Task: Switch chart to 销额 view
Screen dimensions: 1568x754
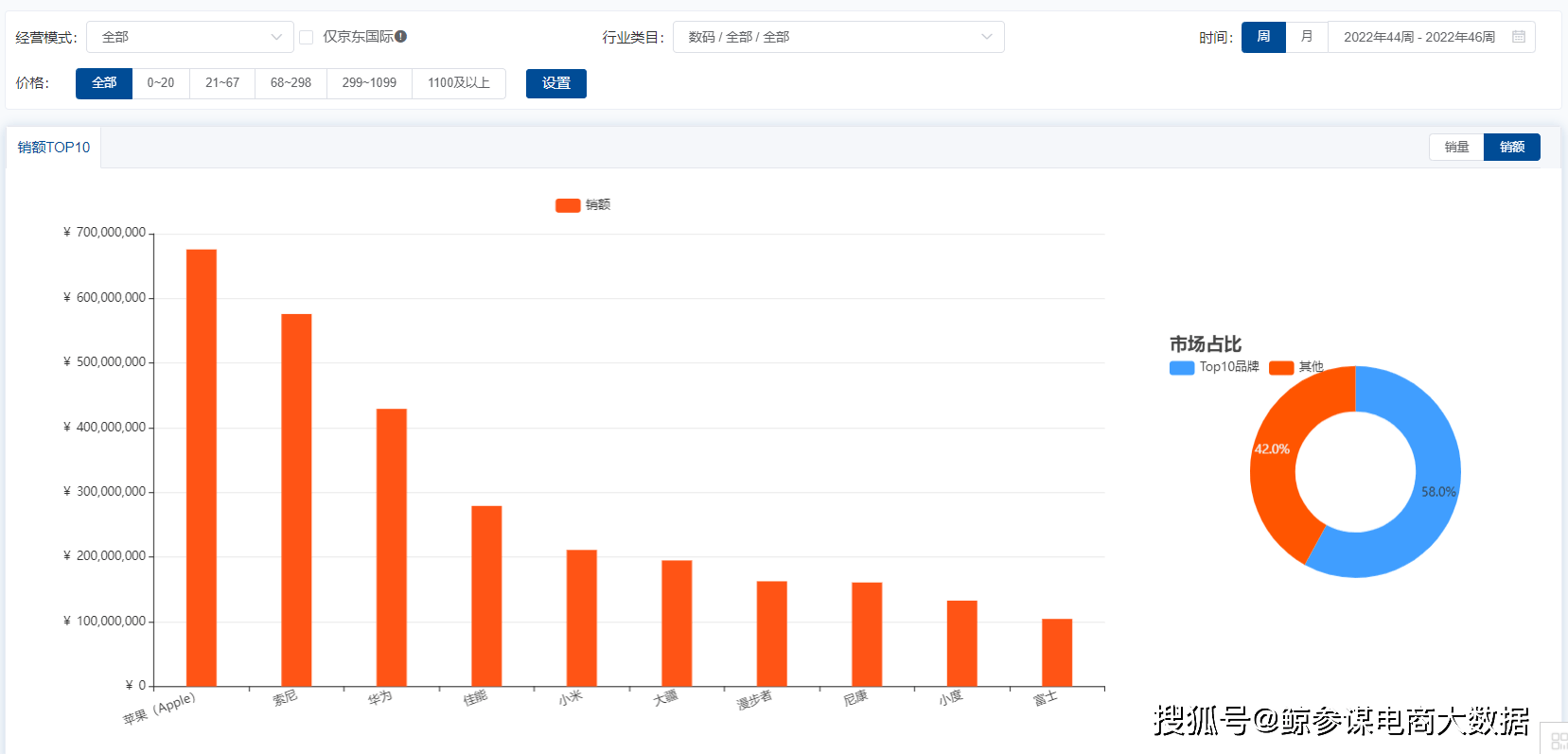Action: coord(1512,147)
